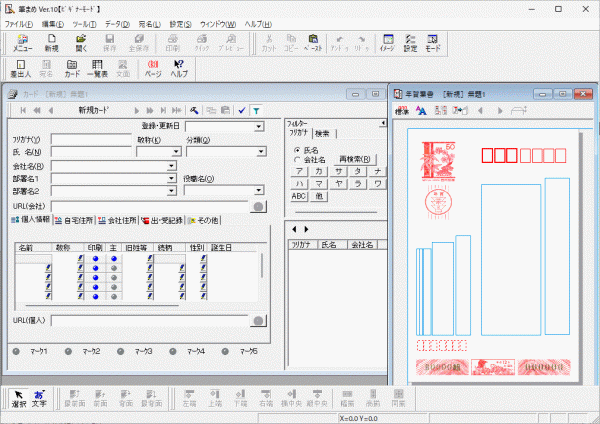Toggle the マーク4 marker
Viewport: 600px width, 424px height.
click(173, 351)
